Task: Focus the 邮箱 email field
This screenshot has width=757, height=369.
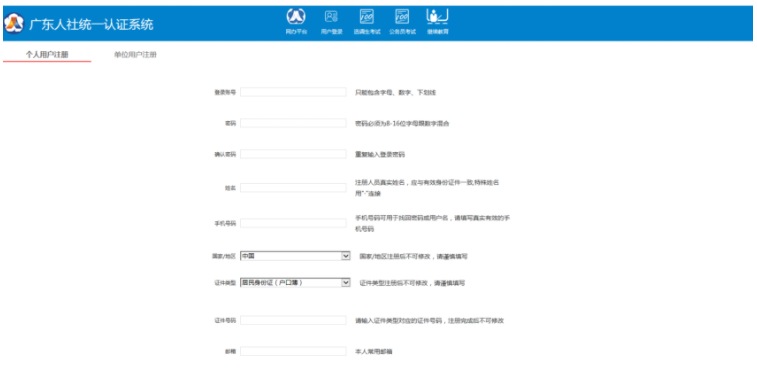Action: coord(293,351)
